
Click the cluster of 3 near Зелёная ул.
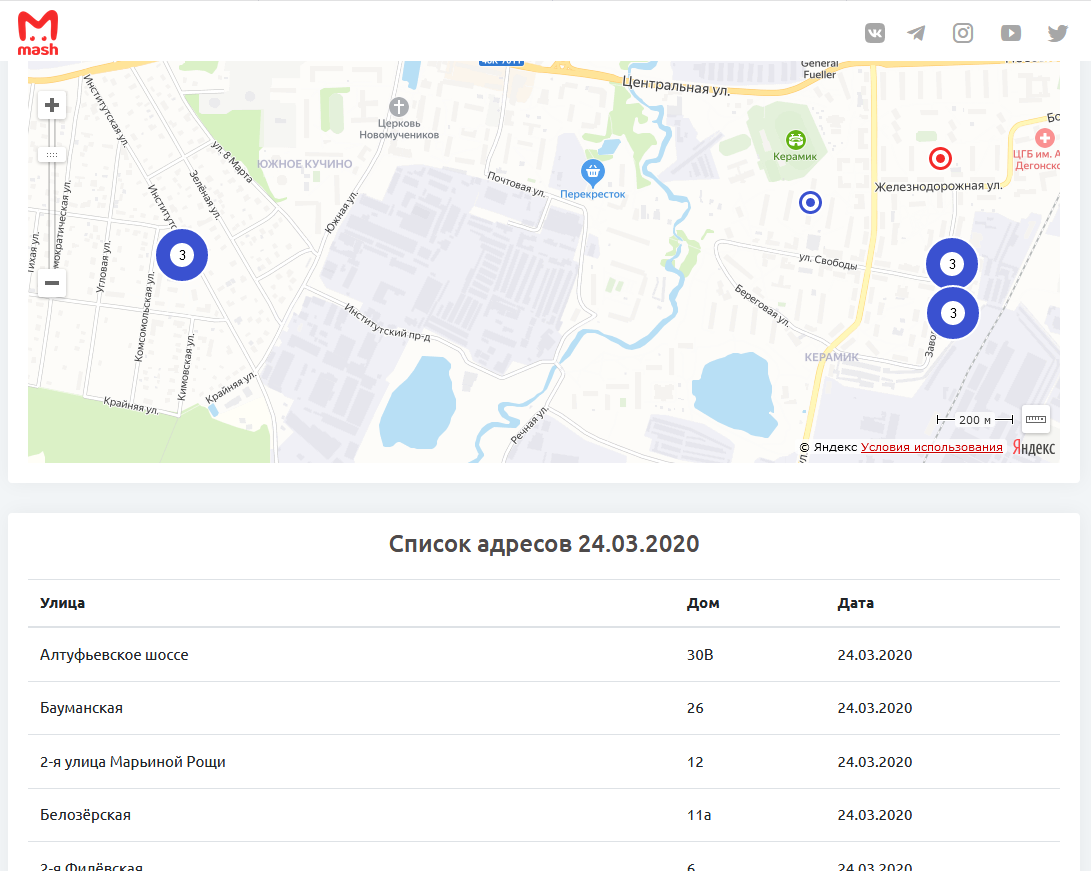click(x=182, y=255)
